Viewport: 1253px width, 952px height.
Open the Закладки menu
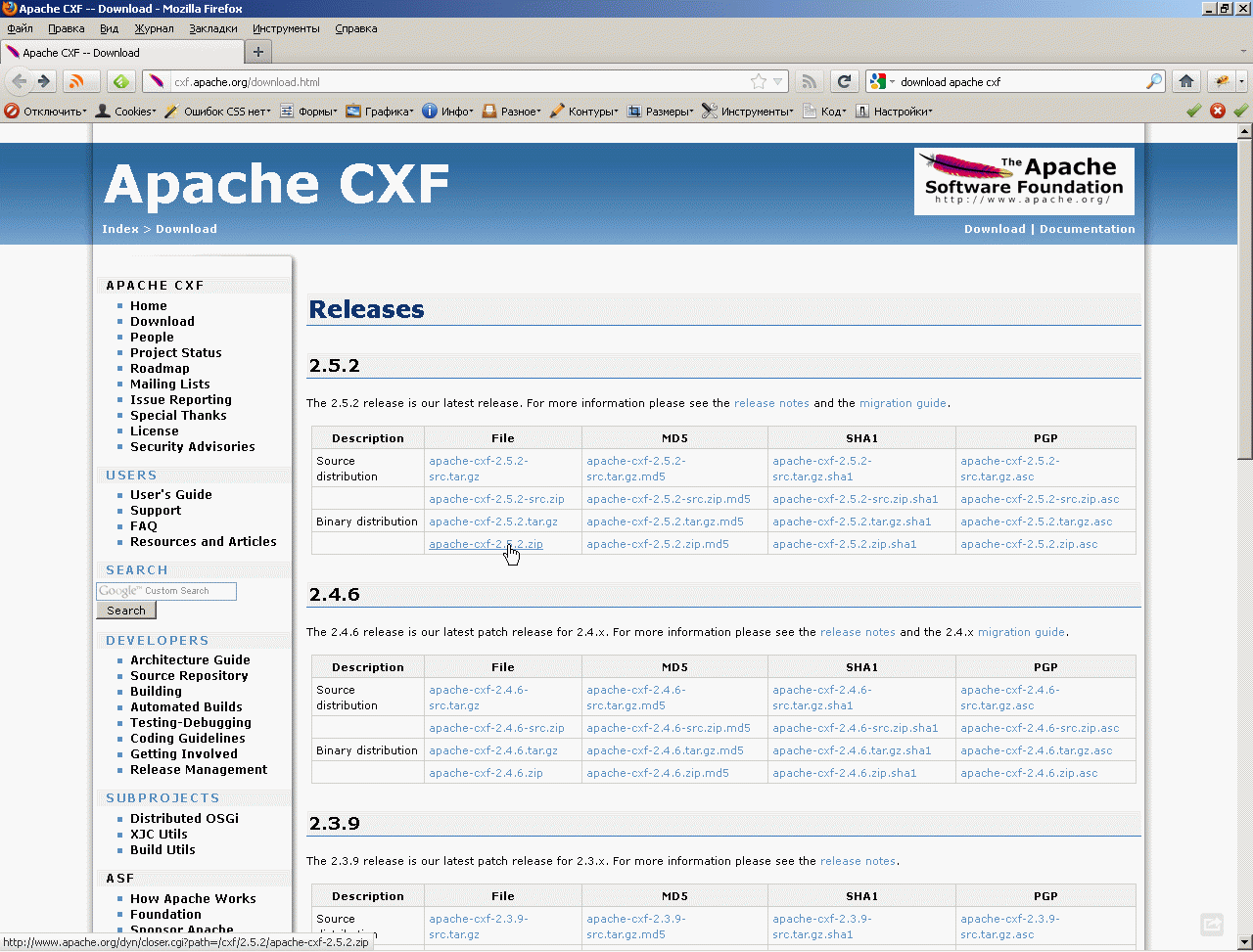[213, 28]
